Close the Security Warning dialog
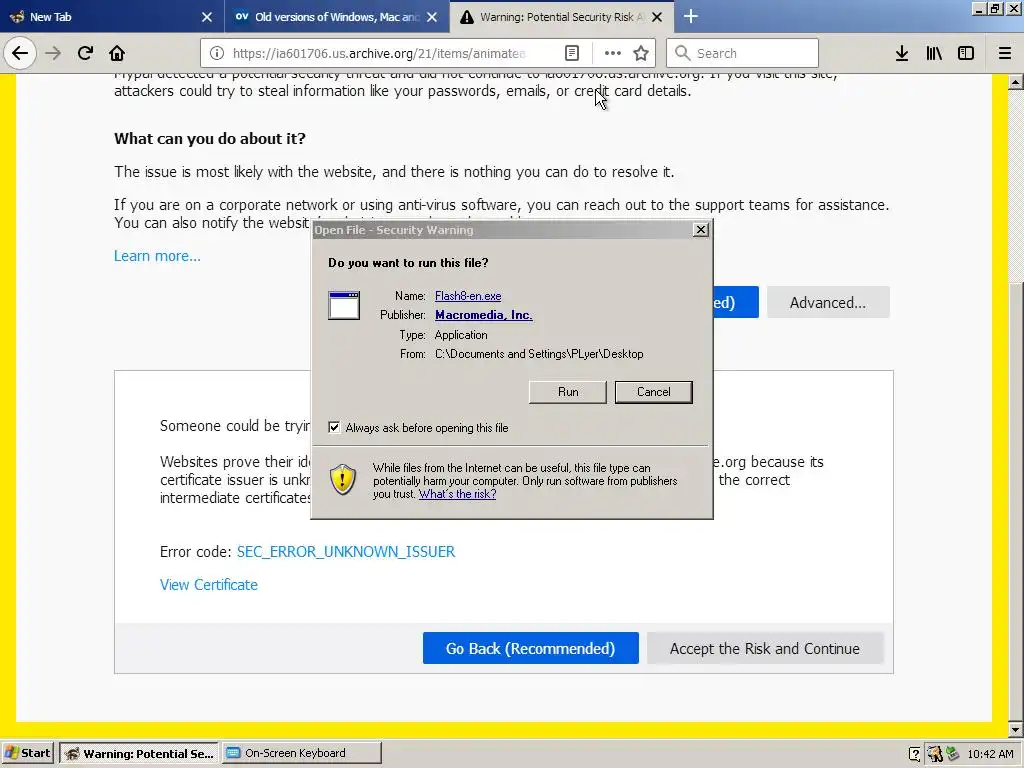Image resolution: width=1024 pixels, height=768 pixels. [701, 230]
